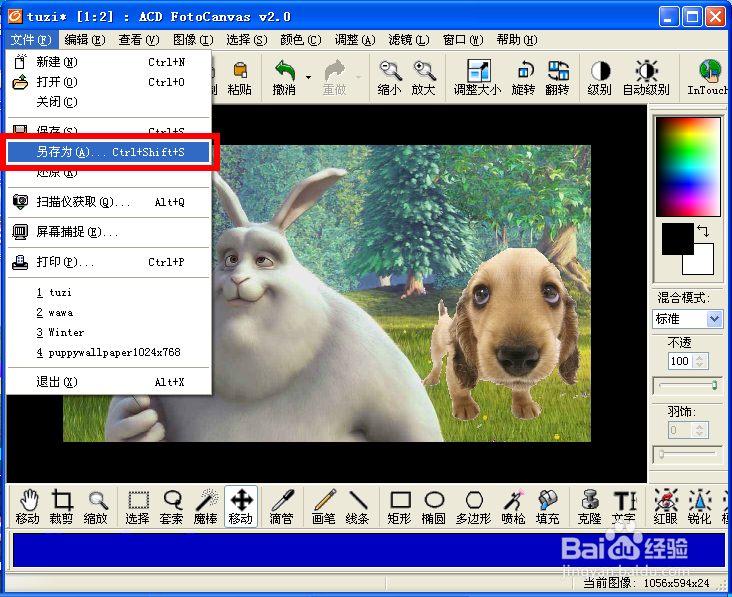Click the Undo (撤消) arrow icon
Image resolution: width=732 pixels, height=597 pixels.
pos(284,78)
